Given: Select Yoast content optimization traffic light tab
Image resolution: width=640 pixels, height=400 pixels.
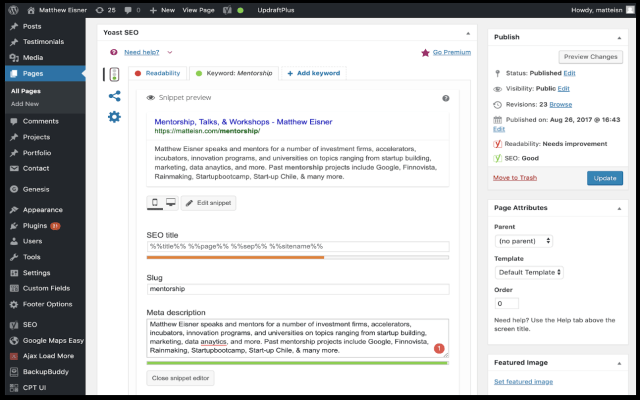Looking at the screenshot, I should click(114, 74).
